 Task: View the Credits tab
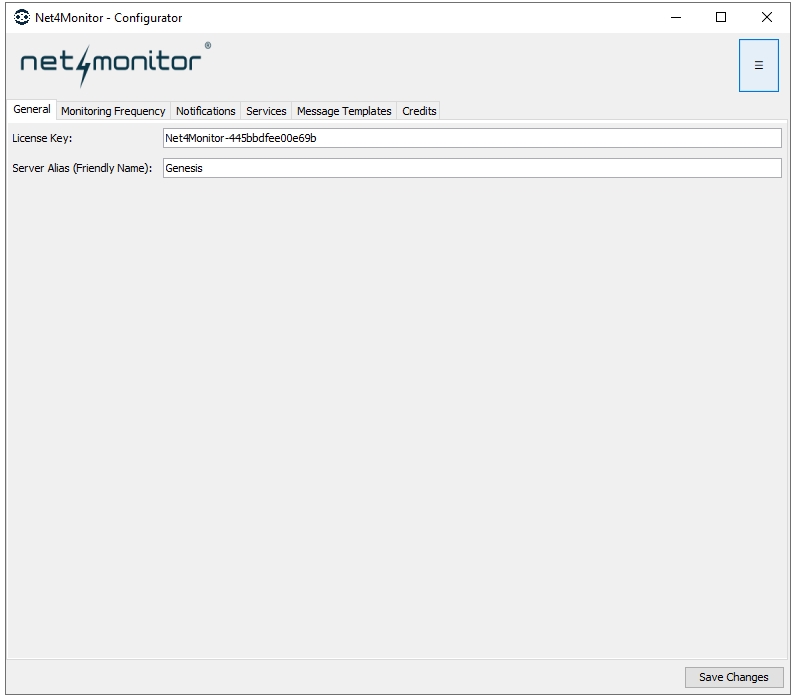[419, 111]
